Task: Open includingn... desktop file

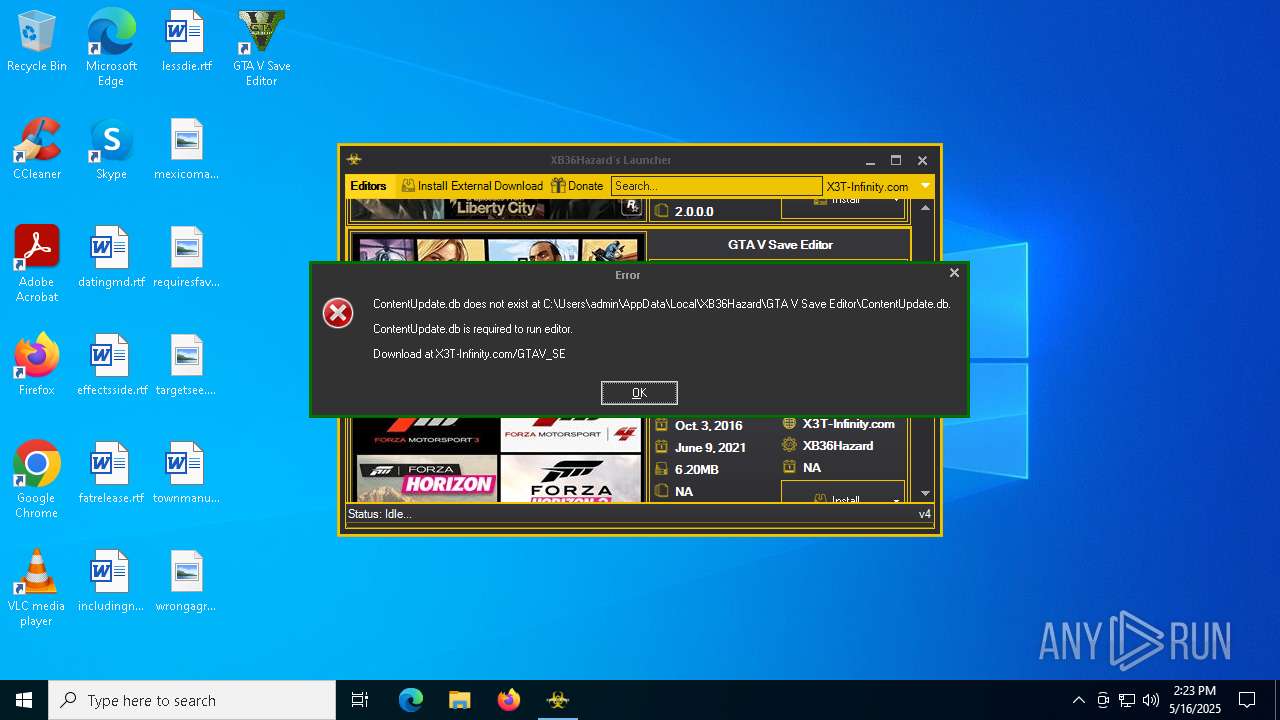Action: coord(111,581)
